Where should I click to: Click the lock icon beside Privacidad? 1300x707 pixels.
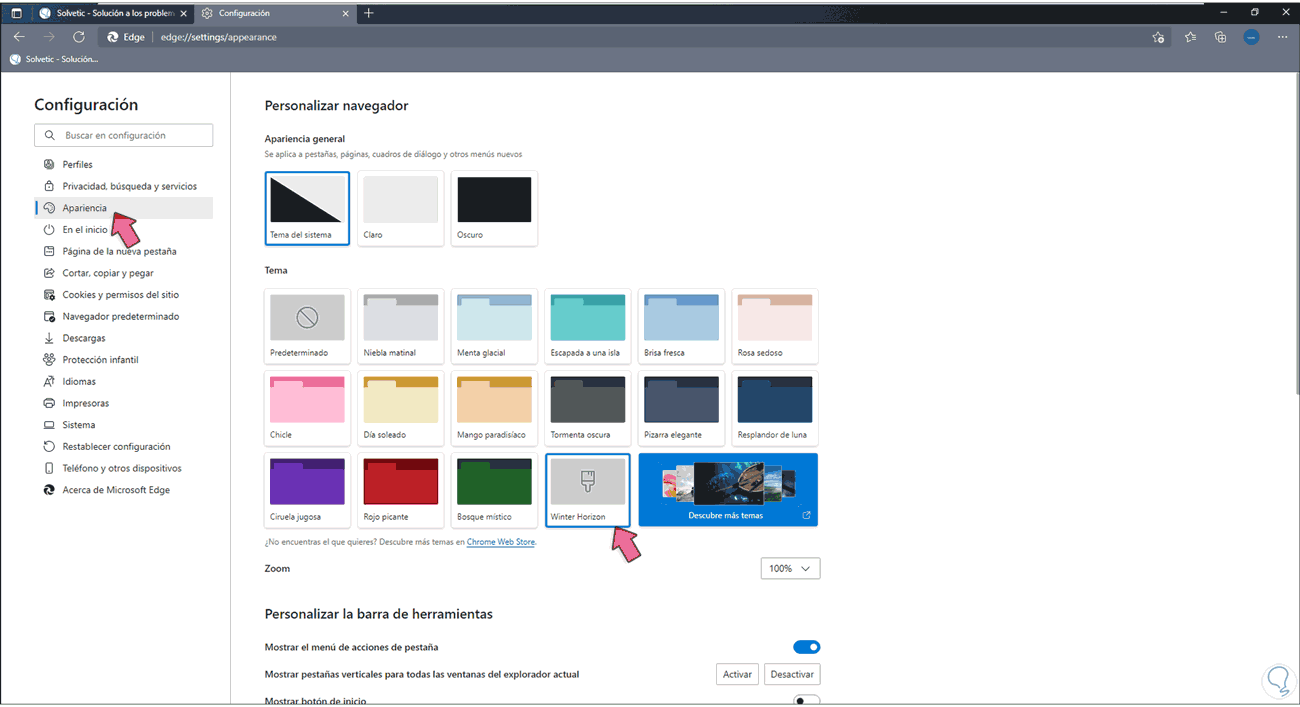49,186
